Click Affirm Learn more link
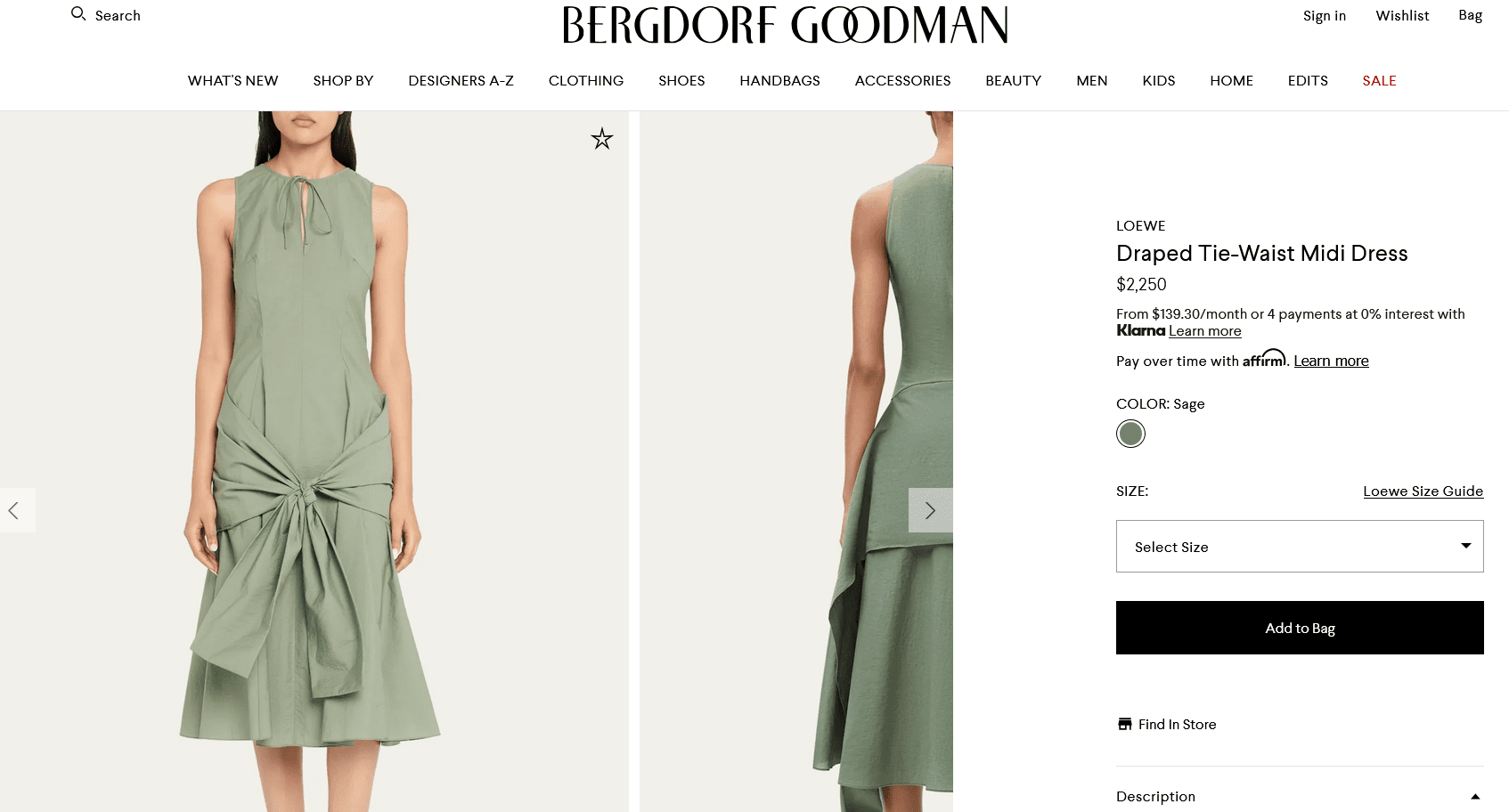Image resolution: width=1509 pixels, height=812 pixels. (1331, 361)
